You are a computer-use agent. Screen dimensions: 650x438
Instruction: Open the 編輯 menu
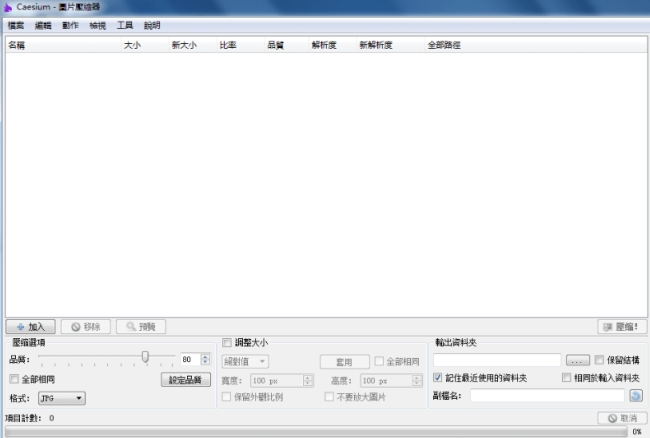[43, 26]
